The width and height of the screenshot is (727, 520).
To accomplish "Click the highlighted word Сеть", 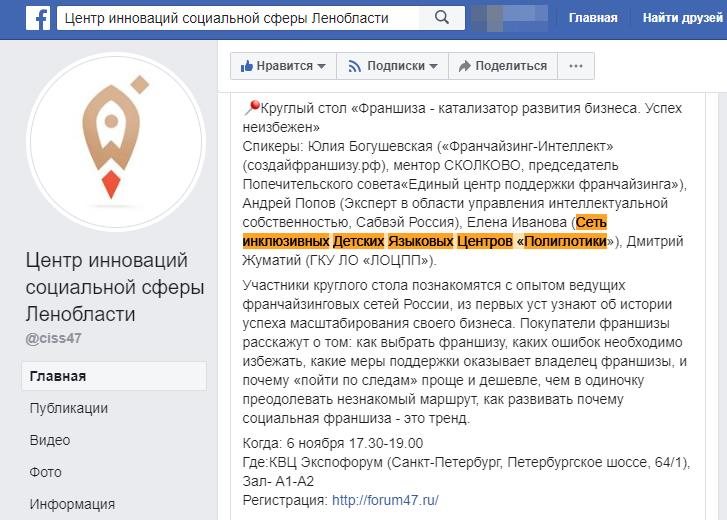I will (591, 222).
